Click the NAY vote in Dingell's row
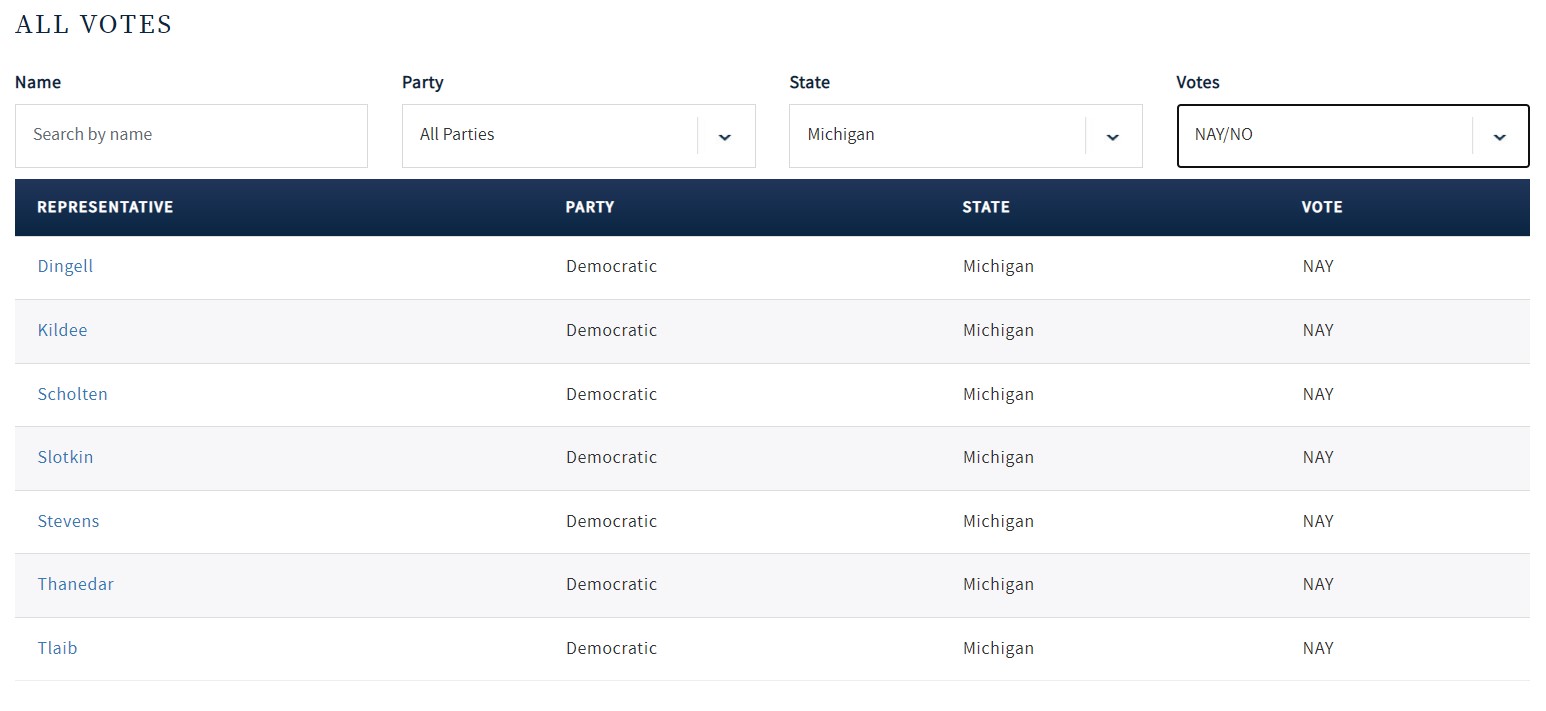The width and height of the screenshot is (1546, 711). tap(1318, 267)
